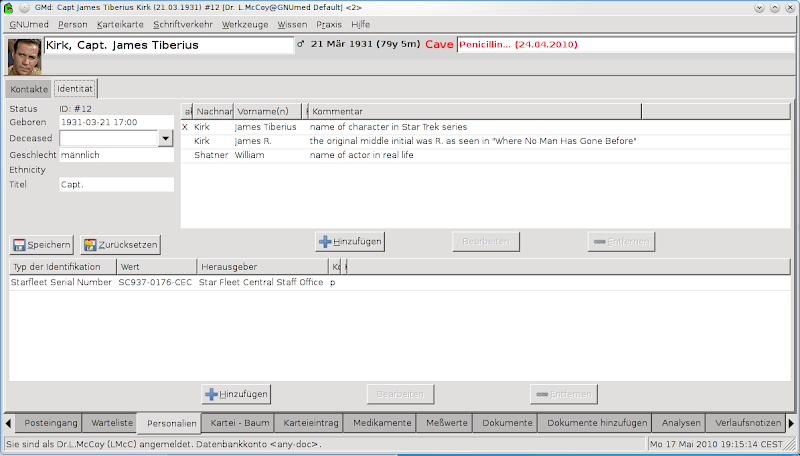Switch to the Kontakte tab
This screenshot has width=800, height=456.
click(29, 89)
